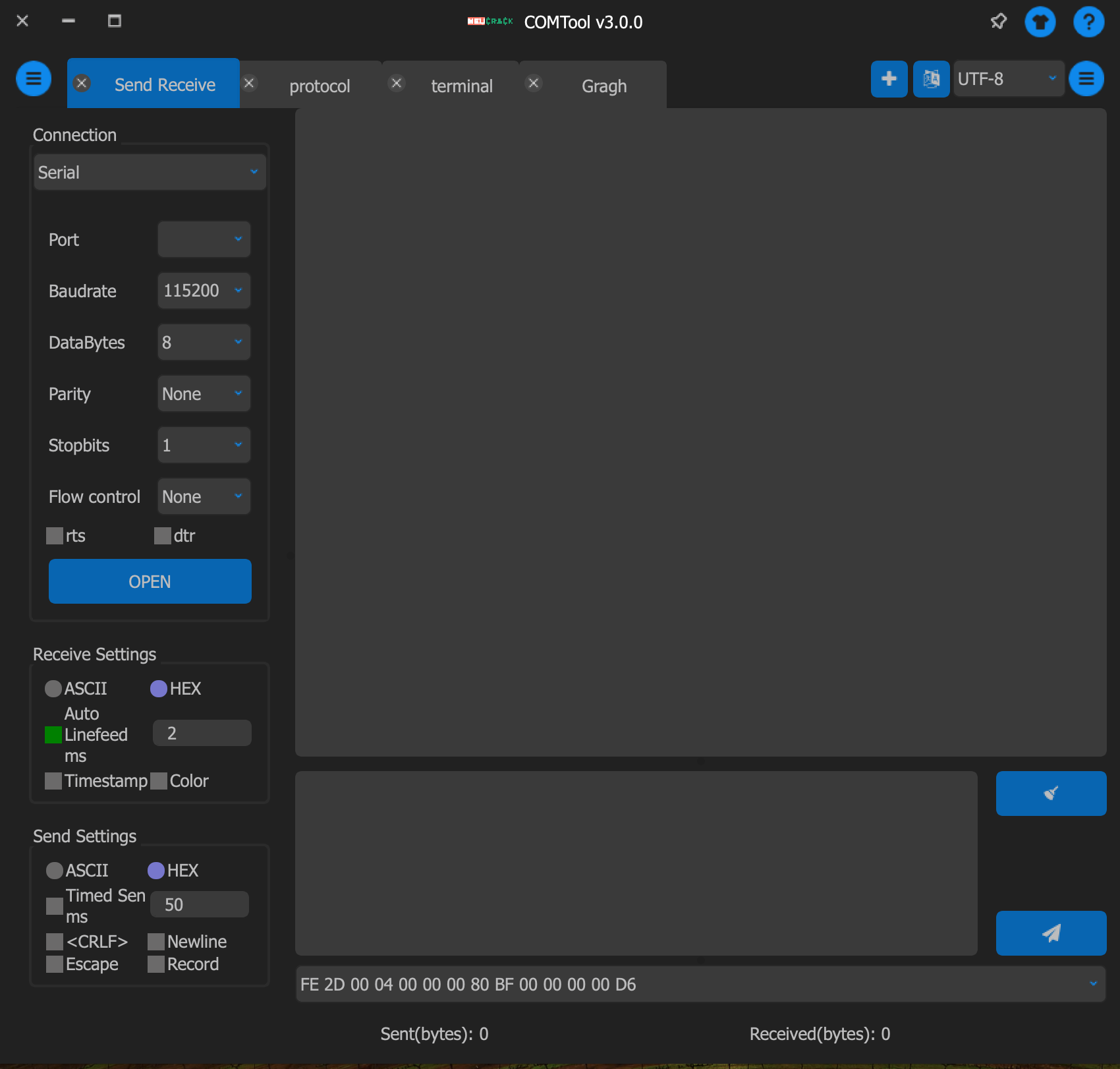Close the protocol tab with its X
Viewport: 1120px width, 1069px height.
tap(249, 83)
